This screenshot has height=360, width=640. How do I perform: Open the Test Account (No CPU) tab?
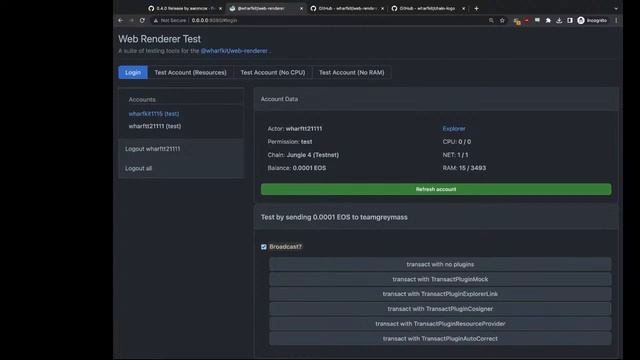pyautogui.click(x=273, y=72)
